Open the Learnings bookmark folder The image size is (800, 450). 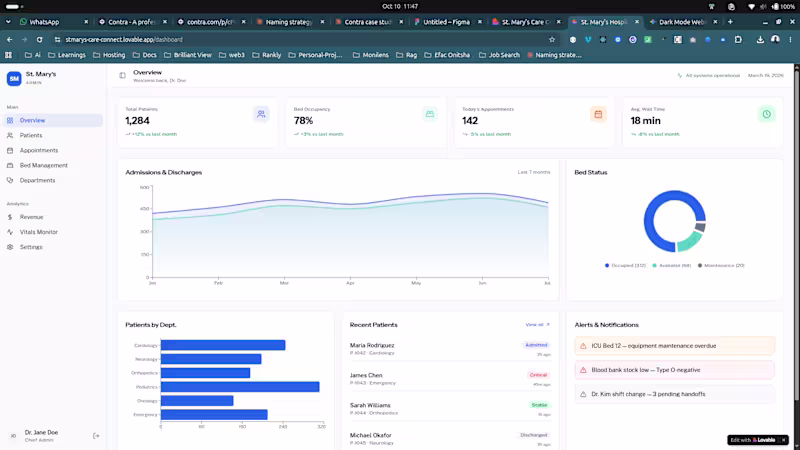pos(67,55)
